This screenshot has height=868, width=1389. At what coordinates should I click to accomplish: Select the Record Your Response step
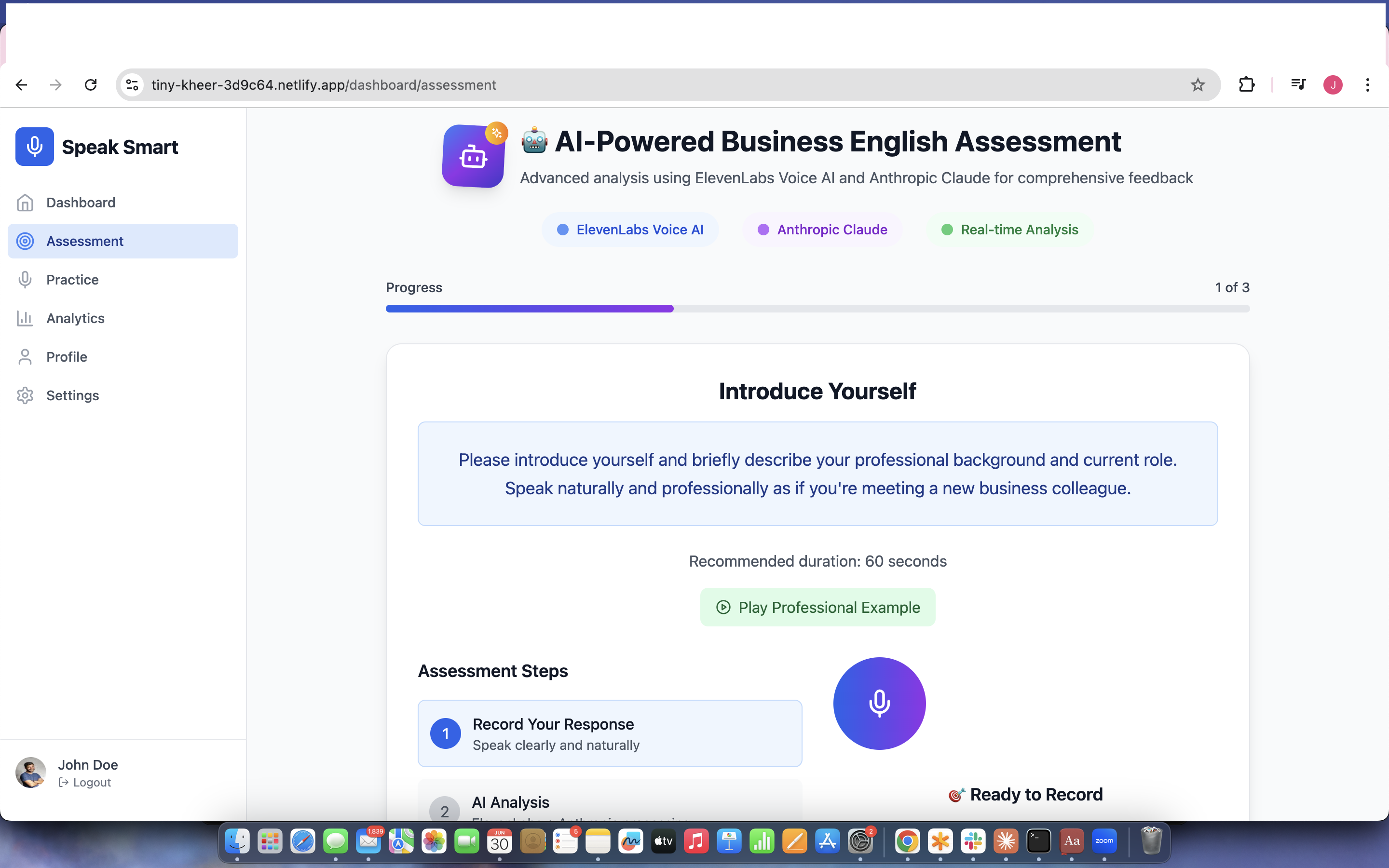(610, 733)
